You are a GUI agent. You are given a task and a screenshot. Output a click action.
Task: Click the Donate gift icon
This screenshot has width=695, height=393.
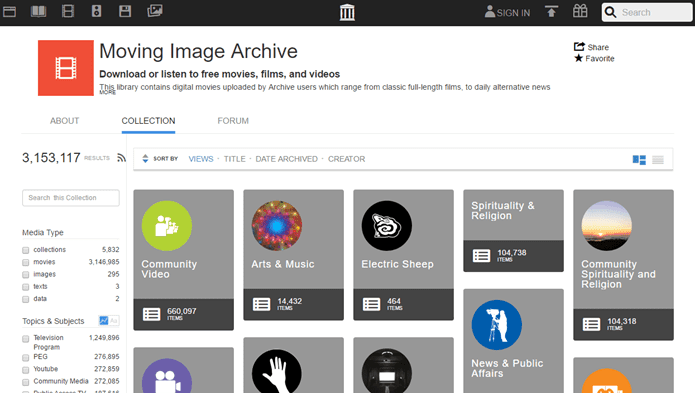(x=580, y=11)
